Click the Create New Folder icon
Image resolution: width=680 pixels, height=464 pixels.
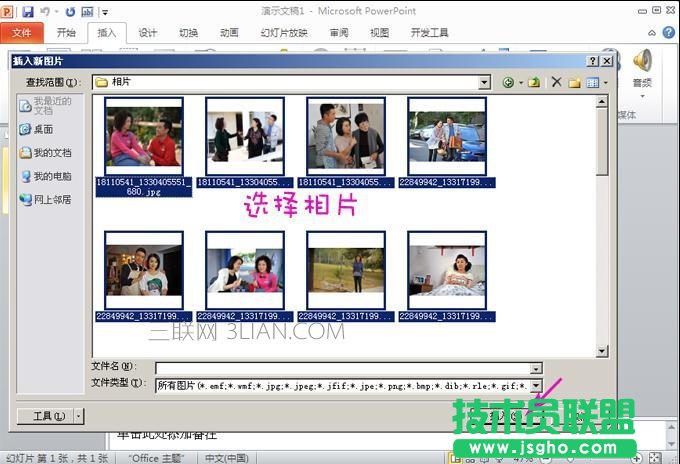pos(575,82)
